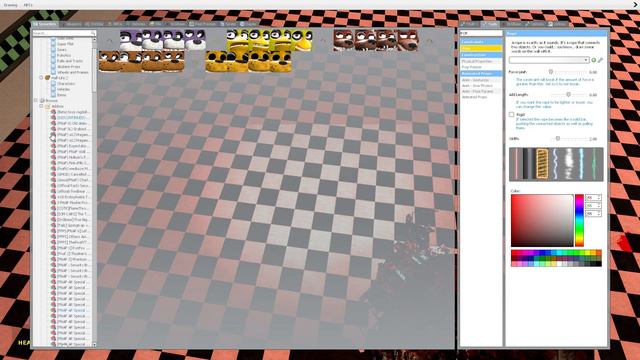Click the green value stepper arrows
The image size is (640, 360).
click(x=599, y=205)
